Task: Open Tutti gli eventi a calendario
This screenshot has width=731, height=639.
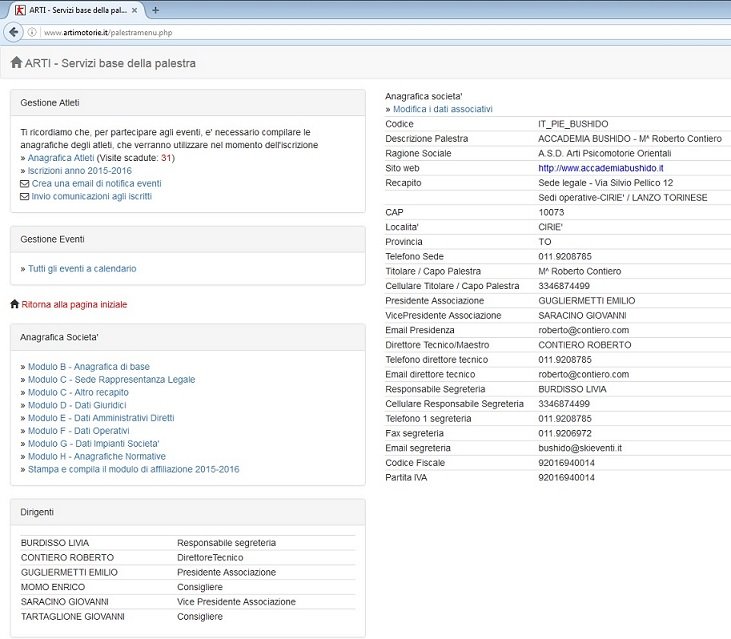Action: tap(82, 269)
